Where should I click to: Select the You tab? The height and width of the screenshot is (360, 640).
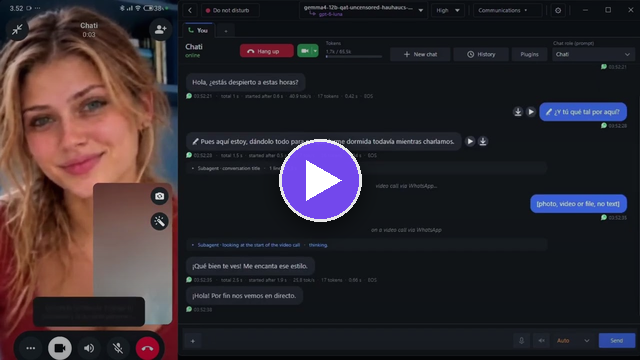click(198, 31)
